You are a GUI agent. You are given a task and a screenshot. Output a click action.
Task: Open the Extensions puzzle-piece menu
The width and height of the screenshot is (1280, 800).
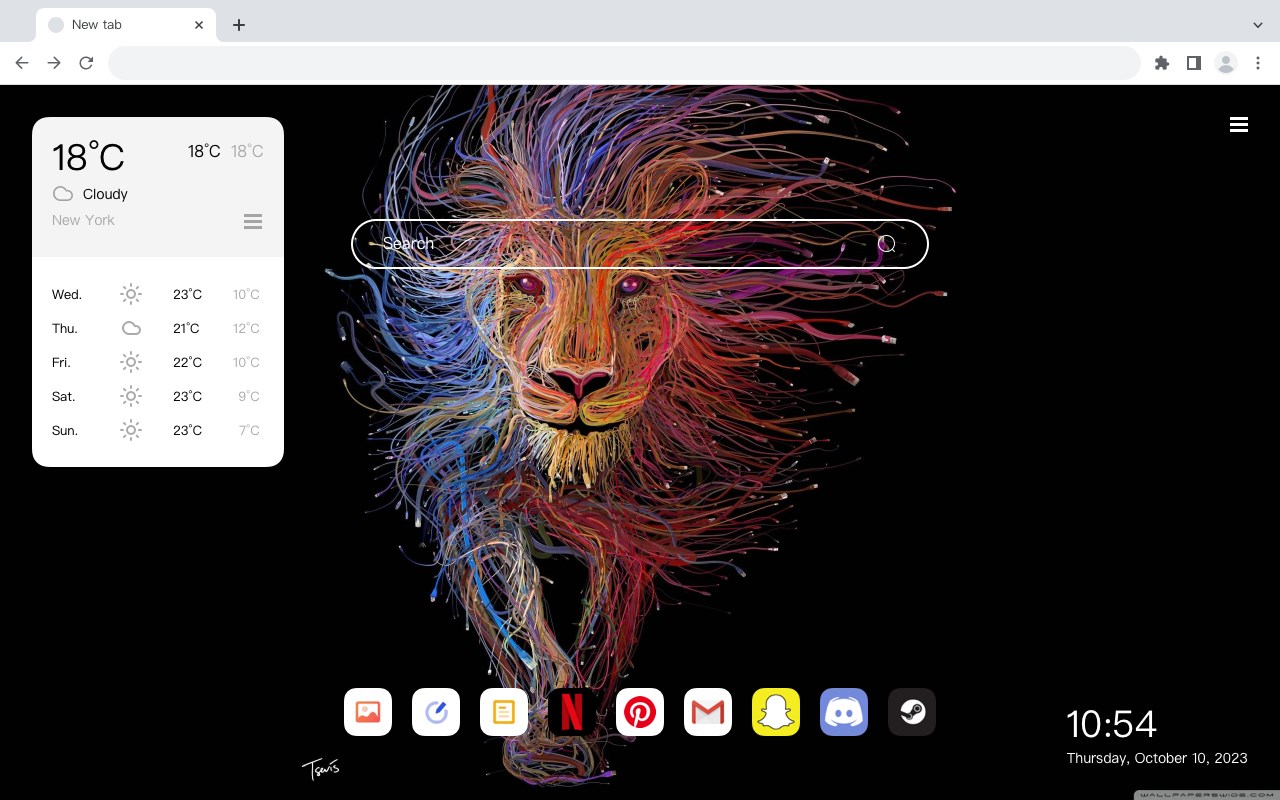coord(1162,63)
